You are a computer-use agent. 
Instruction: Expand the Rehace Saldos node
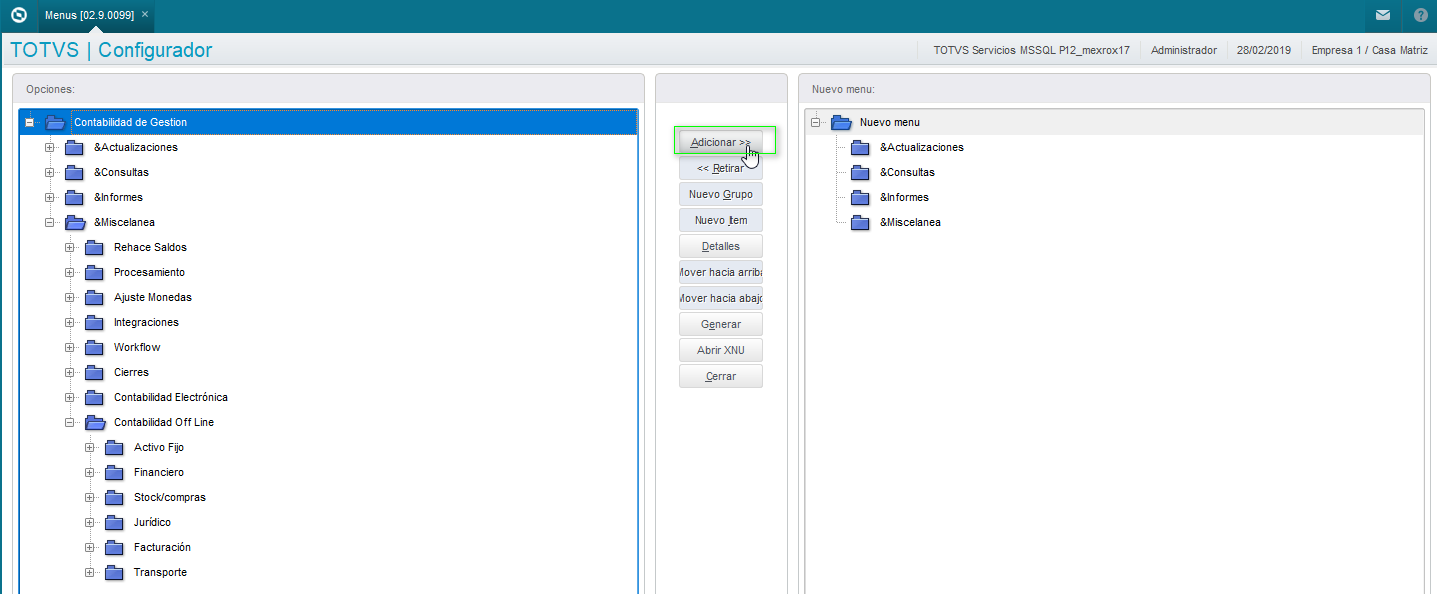click(x=70, y=247)
